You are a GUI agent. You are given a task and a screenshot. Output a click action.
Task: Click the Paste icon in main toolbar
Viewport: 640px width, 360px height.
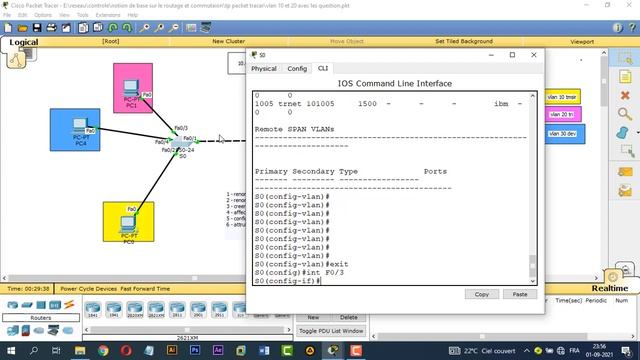click(98, 28)
